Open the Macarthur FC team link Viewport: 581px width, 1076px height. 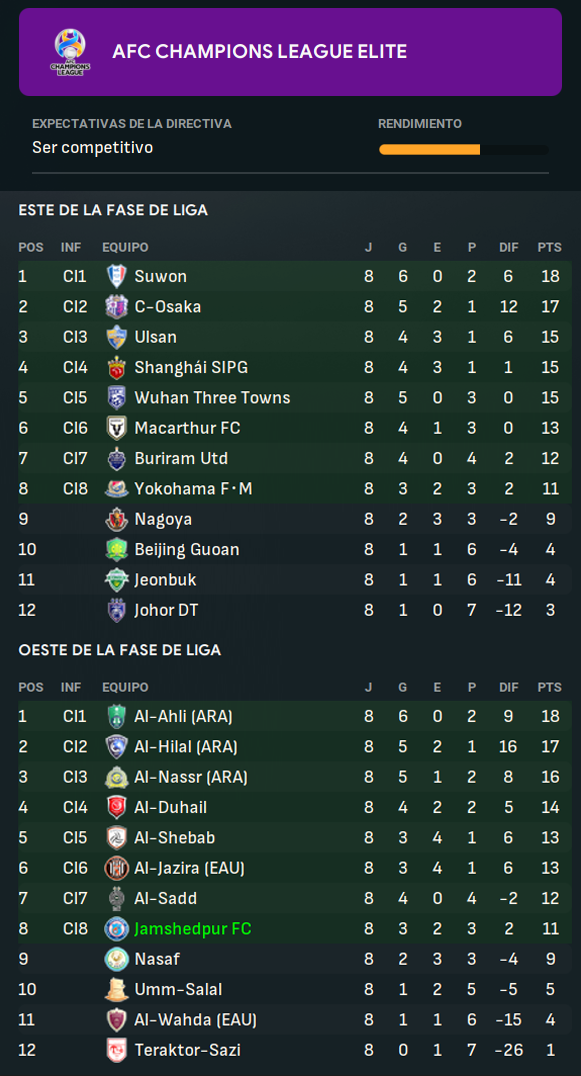[187, 428]
